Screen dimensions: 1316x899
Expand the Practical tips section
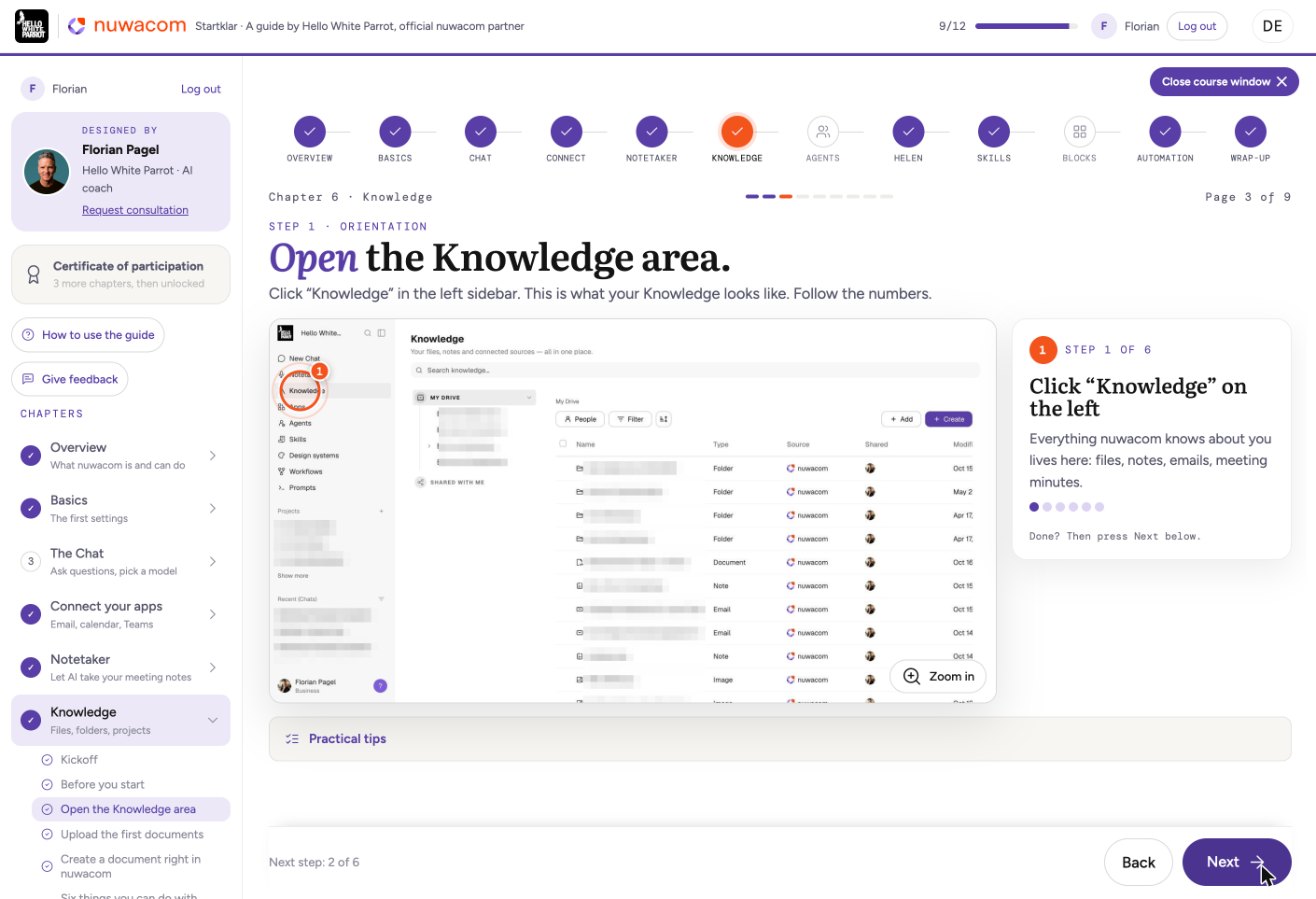click(780, 739)
